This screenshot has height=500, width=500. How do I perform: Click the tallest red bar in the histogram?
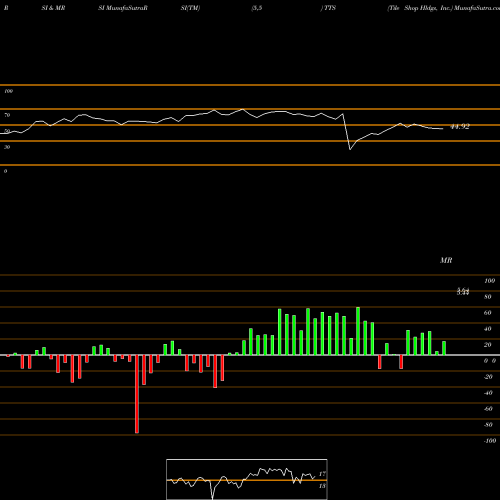[x=137, y=394]
